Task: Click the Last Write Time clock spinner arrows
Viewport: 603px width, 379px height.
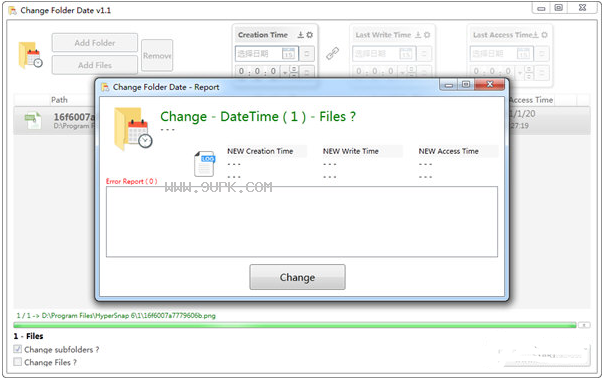Action: pos(411,71)
